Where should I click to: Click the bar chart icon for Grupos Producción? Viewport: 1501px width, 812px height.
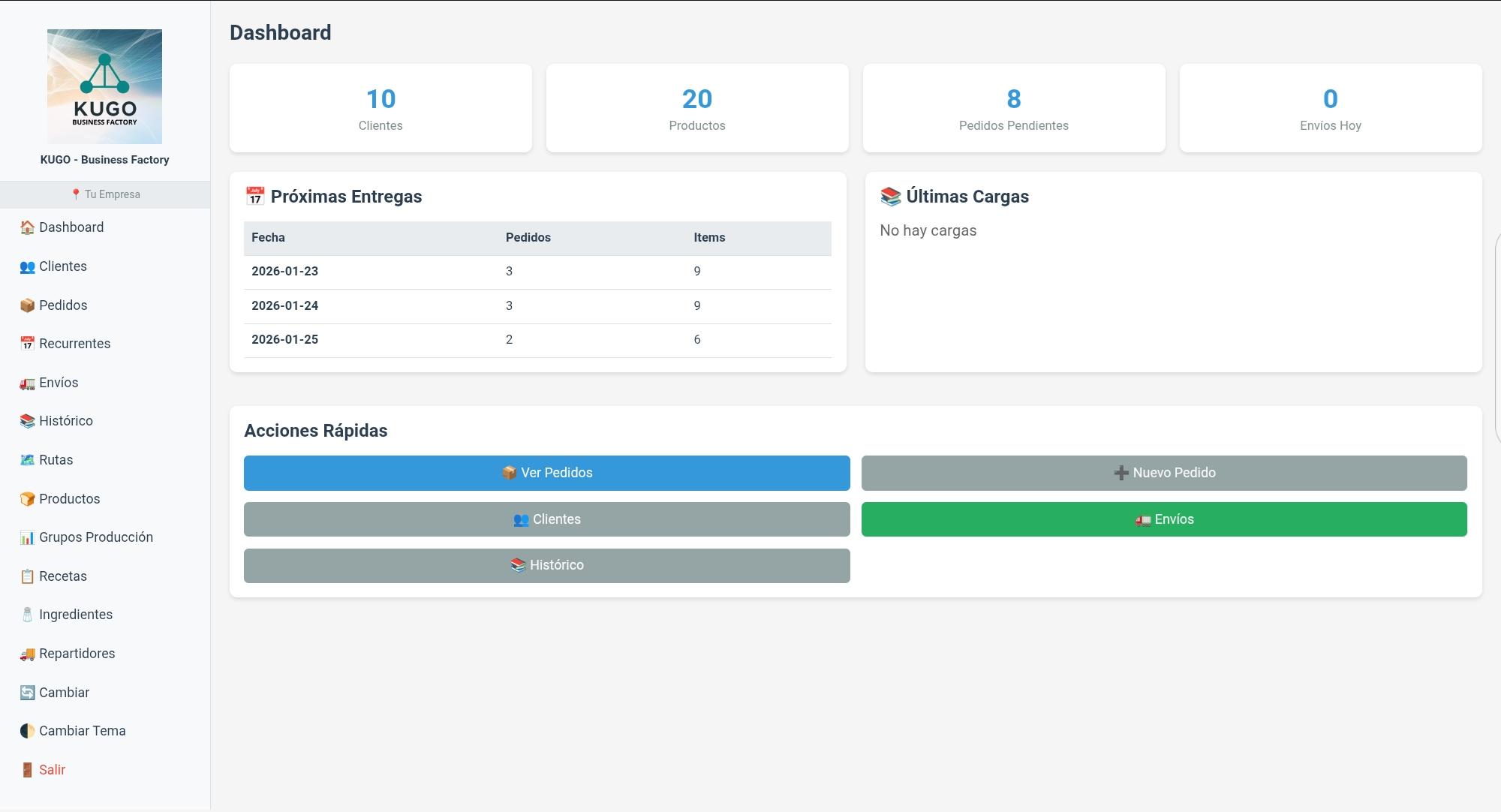27,537
